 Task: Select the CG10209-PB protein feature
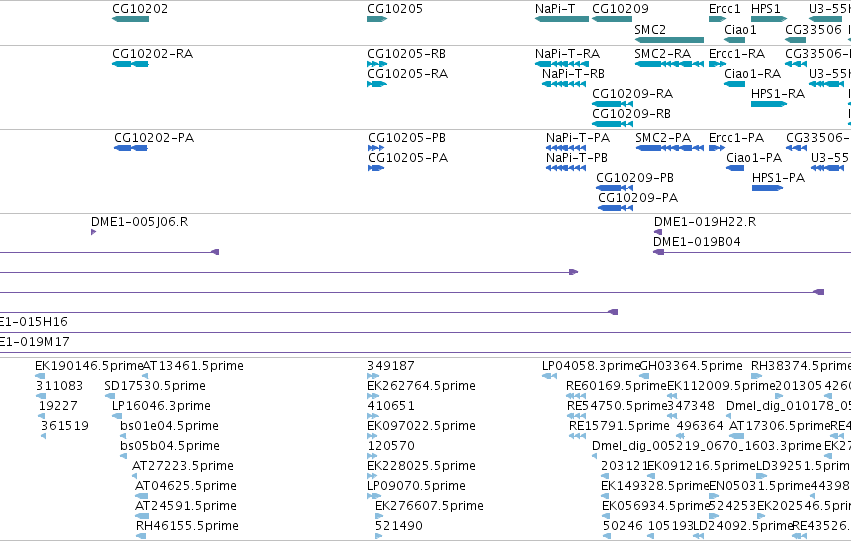pyautogui.click(x=614, y=188)
